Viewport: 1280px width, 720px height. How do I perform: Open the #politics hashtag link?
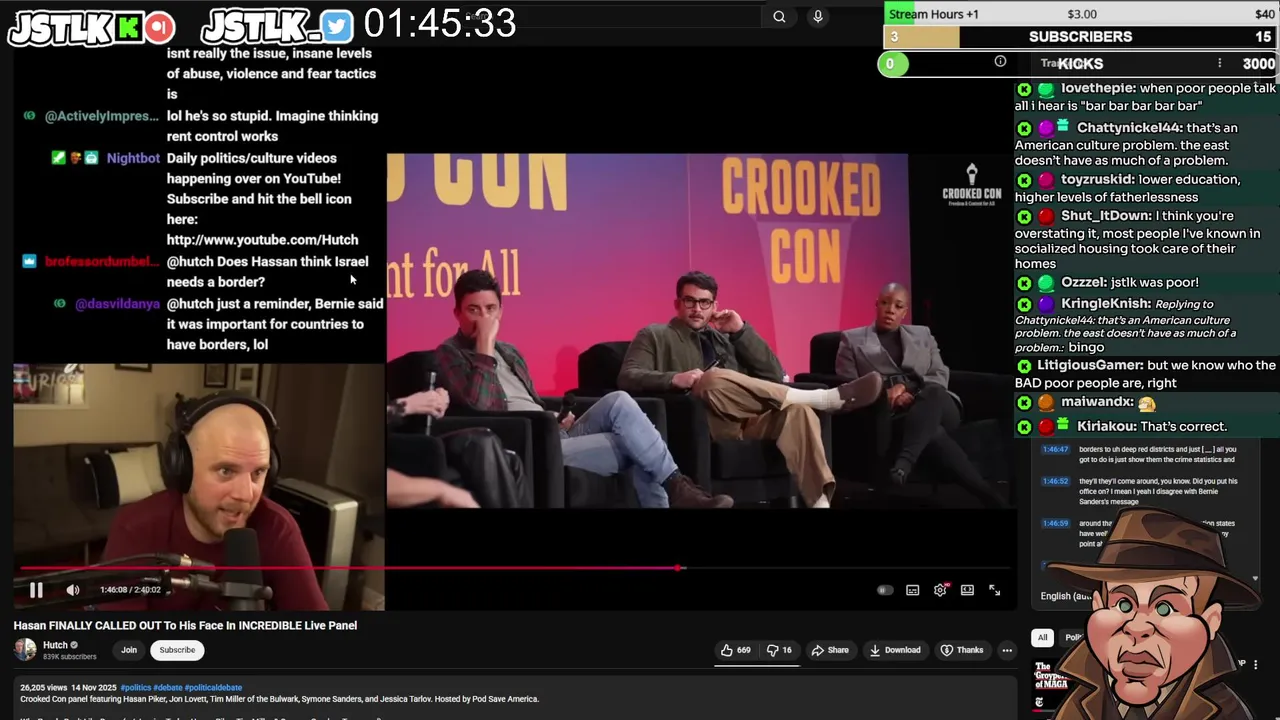(135, 688)
